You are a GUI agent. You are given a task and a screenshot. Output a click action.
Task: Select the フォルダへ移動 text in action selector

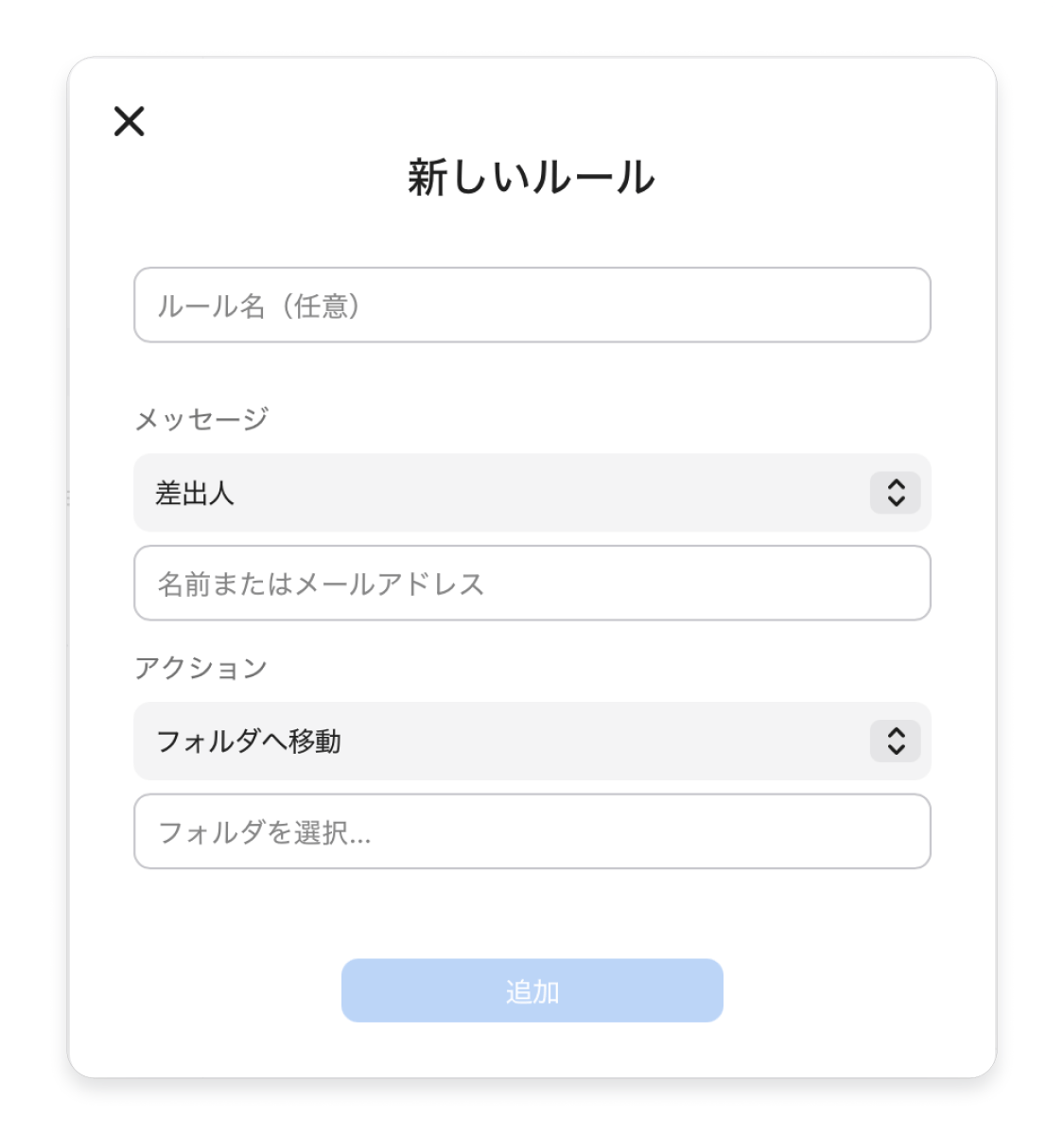point(249,741)
